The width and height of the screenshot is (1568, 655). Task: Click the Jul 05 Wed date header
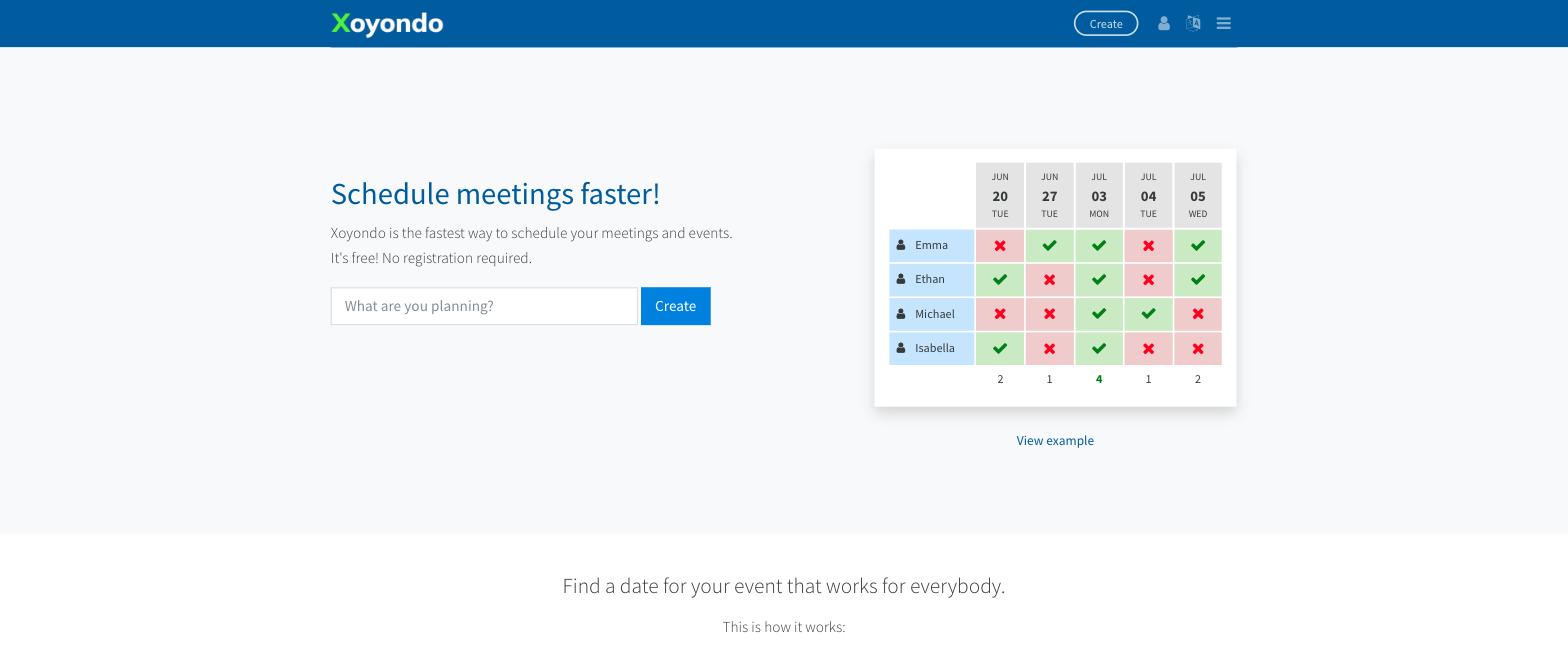pos(1198,195)
